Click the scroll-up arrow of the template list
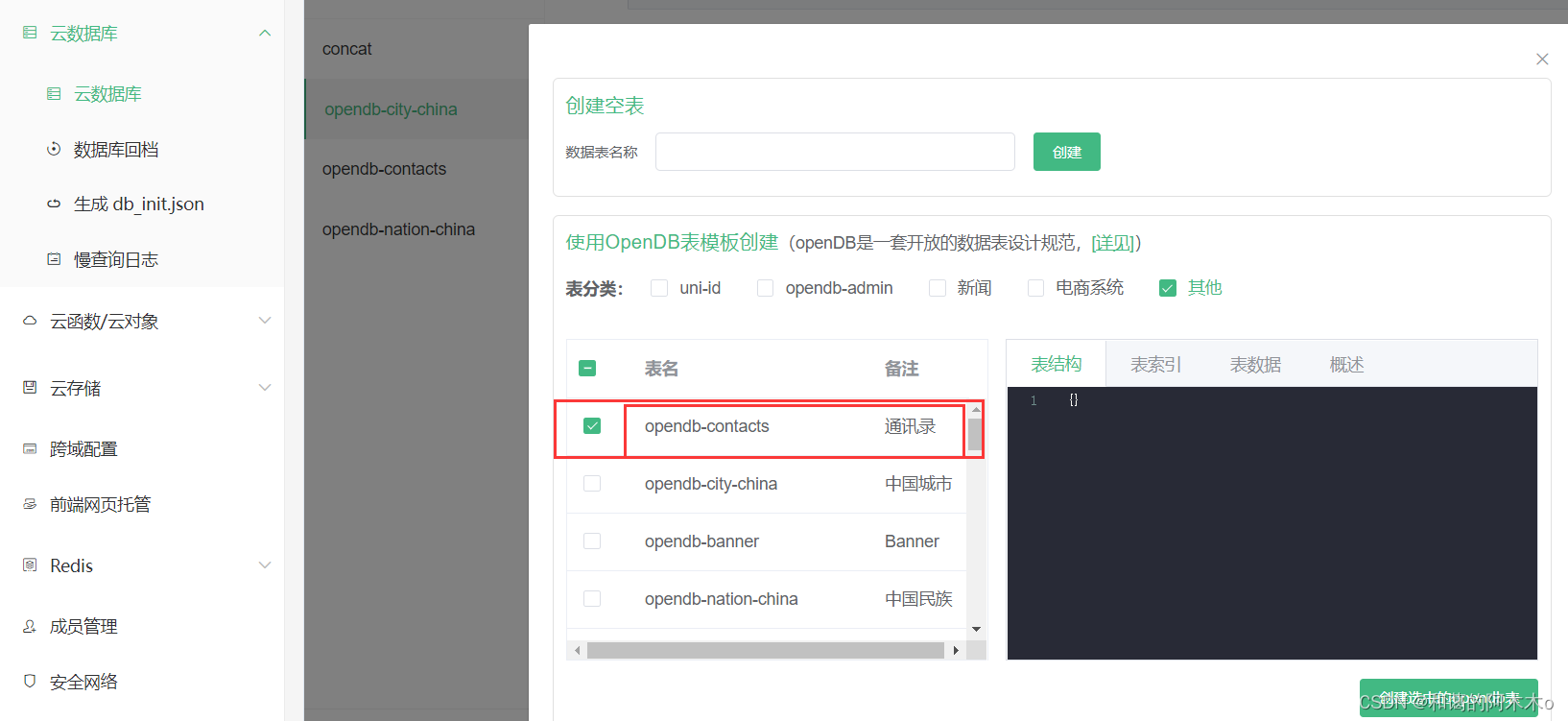Screen dimensions: 1568x721 976,410
